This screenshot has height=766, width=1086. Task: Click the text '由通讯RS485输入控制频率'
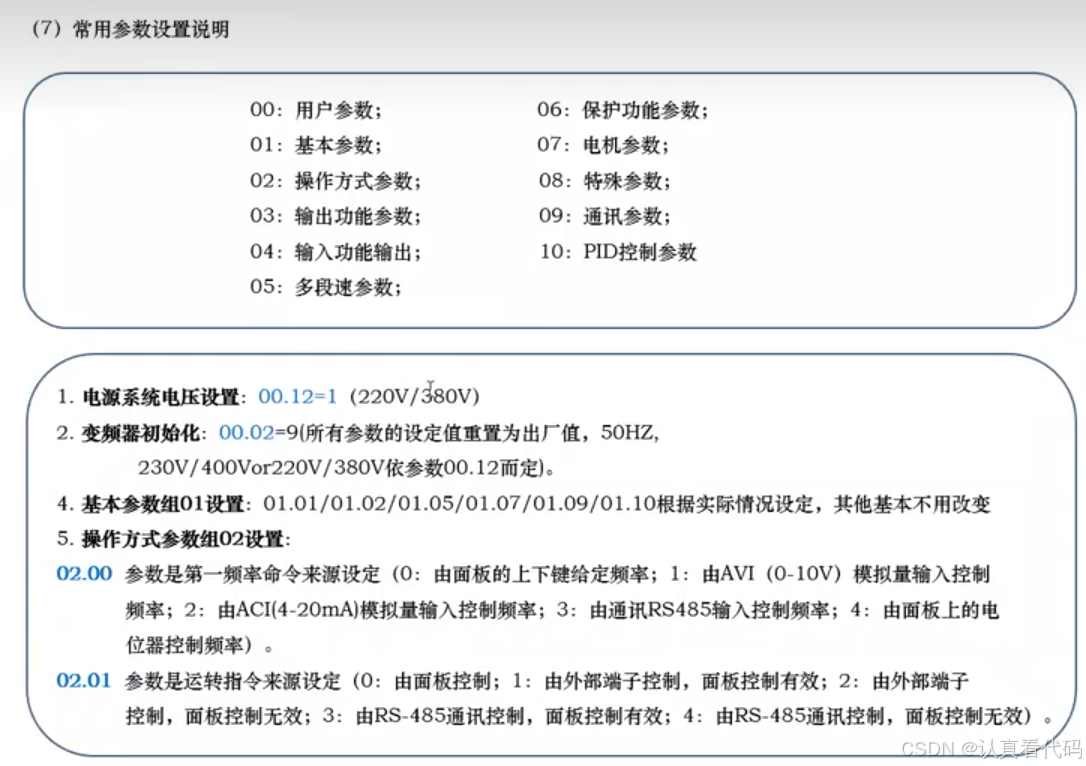(710, 610)
